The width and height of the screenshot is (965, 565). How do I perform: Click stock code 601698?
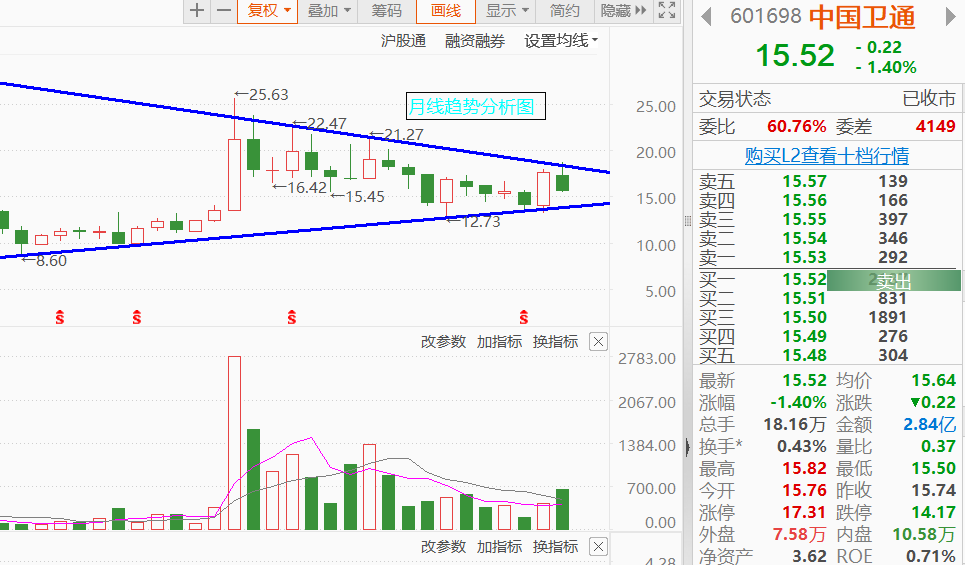(x=766, y=17)
